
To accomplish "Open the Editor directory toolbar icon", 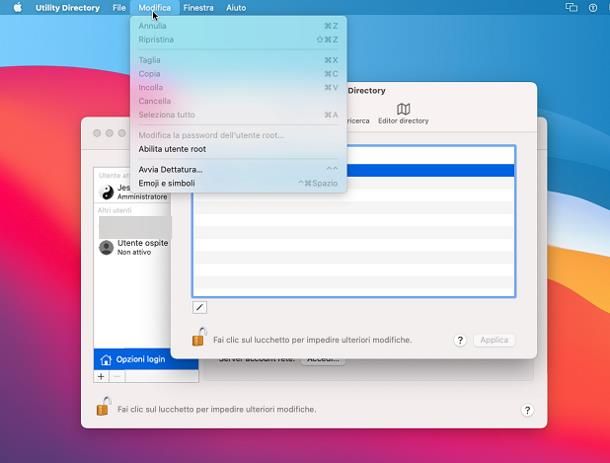I will tap(403, 114).
